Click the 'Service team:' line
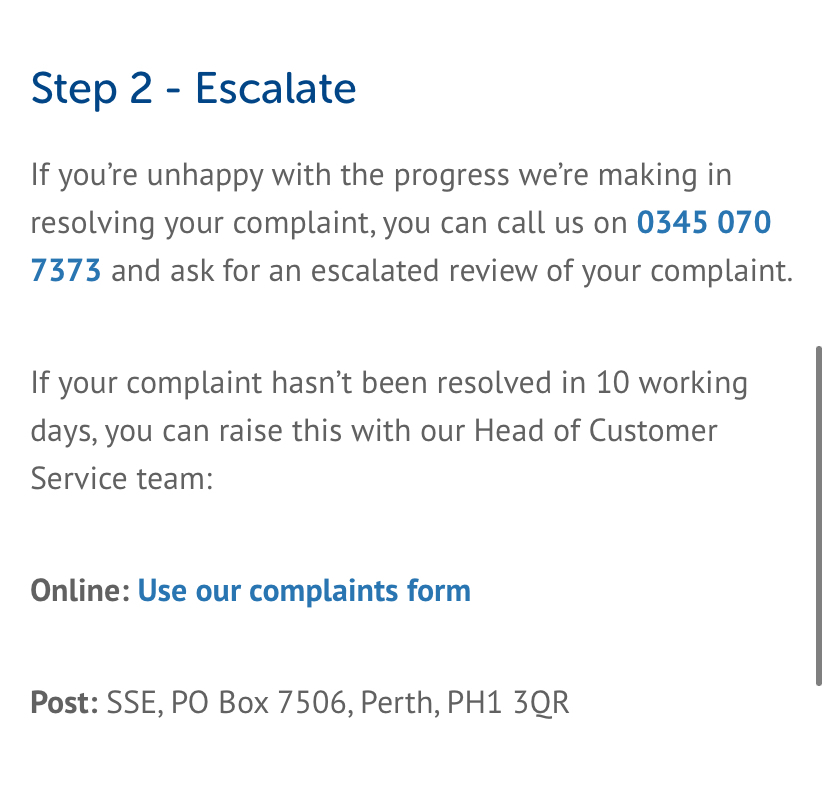The height and width of the screenshot is (786, 828). pyautogui.click(x=122, y=479)
